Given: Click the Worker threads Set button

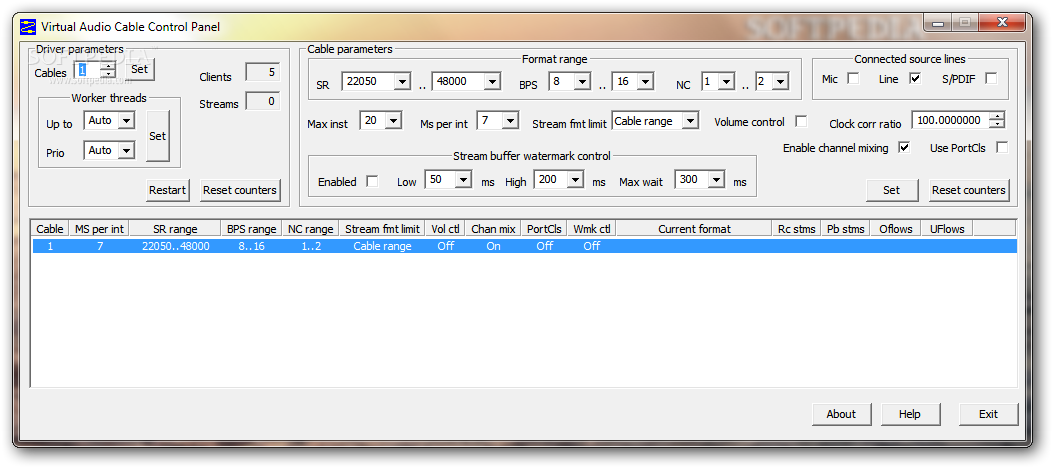Looking at the screenshot, I should [x=158, y=136].
